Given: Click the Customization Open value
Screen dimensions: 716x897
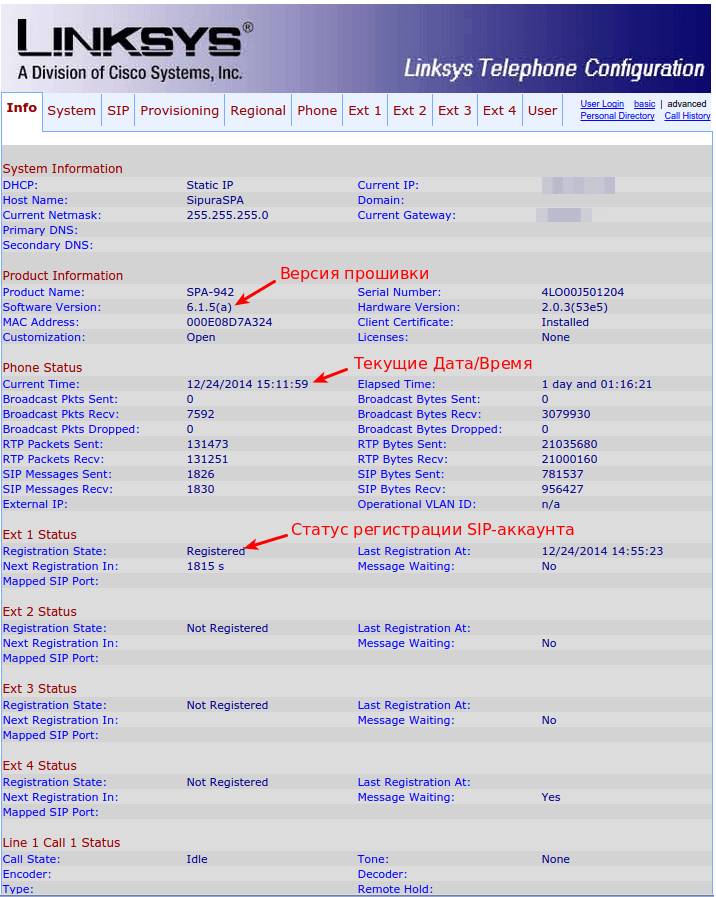Looking at the screenshot, I should (201, 338).
